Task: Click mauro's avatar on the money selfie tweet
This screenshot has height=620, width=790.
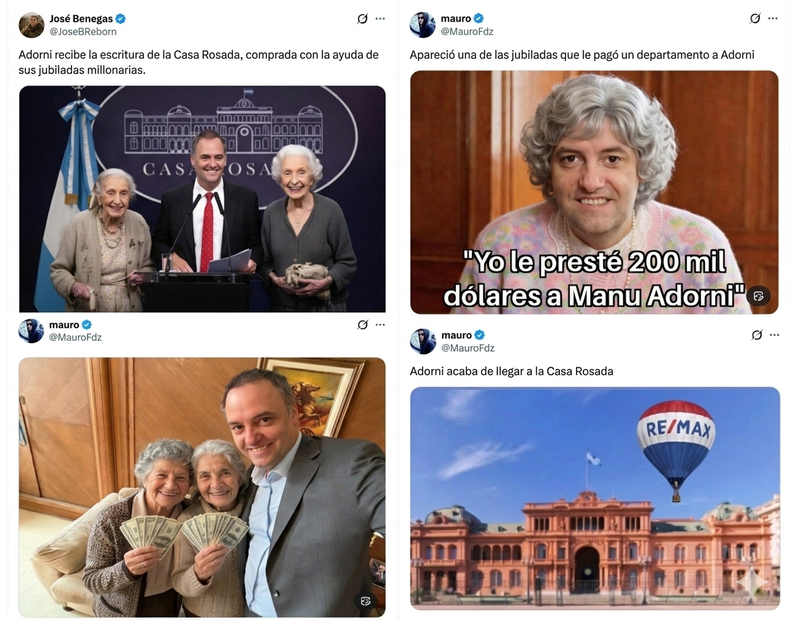Action: 31,331
